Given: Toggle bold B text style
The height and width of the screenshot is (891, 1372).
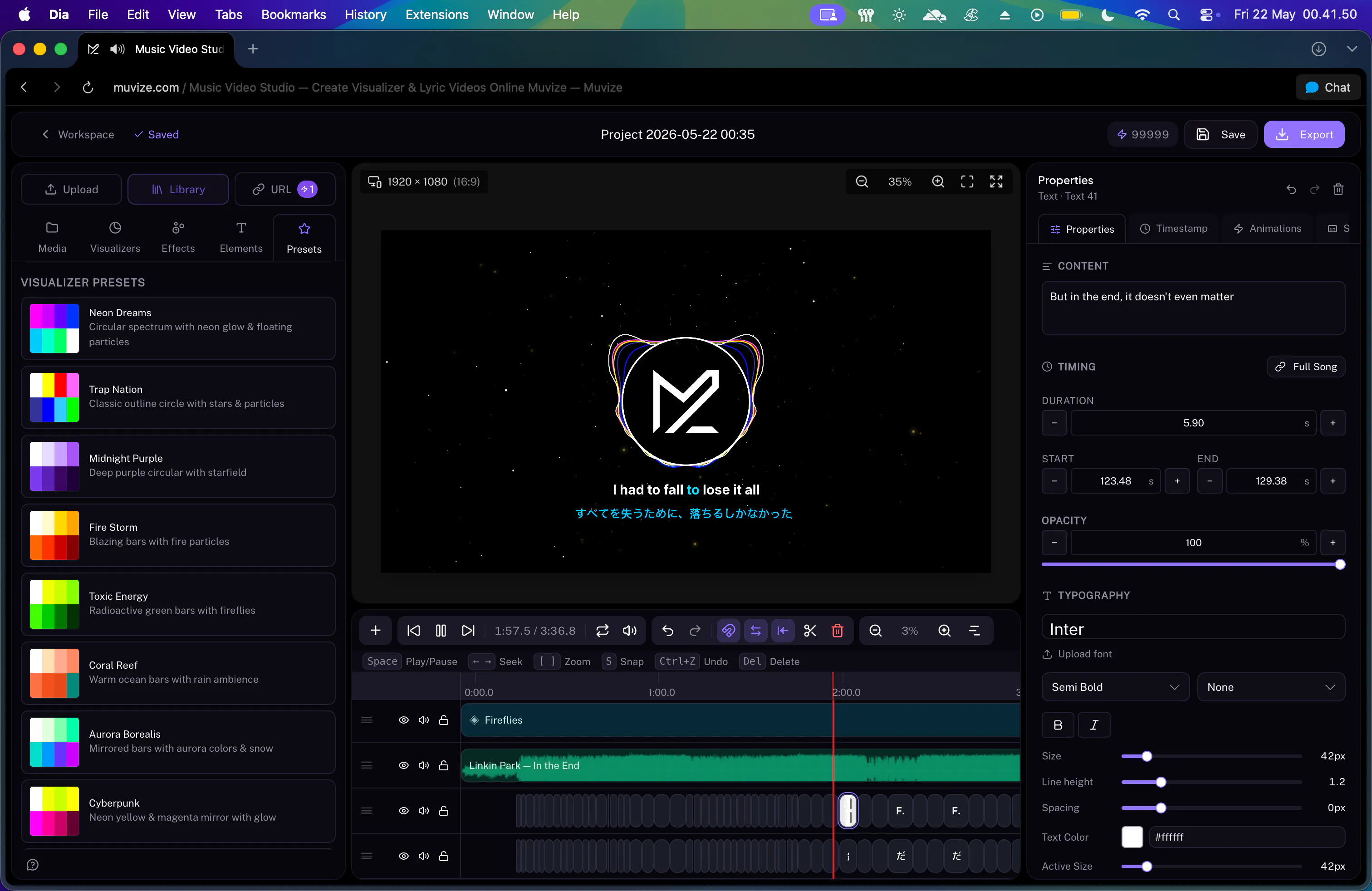Looking at the screenshot, I should tap(1057, 725).
